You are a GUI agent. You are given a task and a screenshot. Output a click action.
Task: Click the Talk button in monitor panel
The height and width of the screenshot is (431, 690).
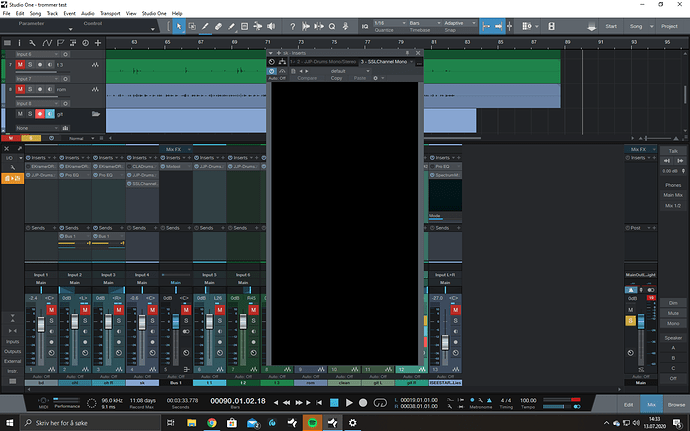point(673,150)
